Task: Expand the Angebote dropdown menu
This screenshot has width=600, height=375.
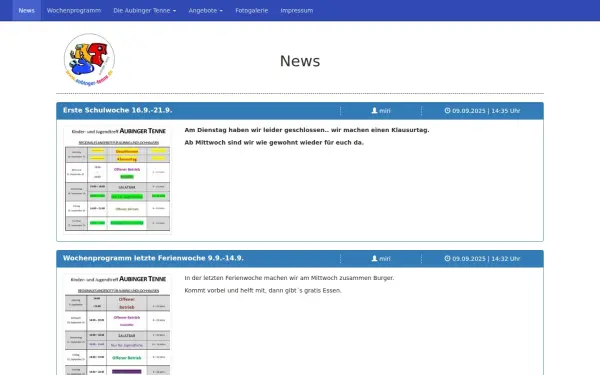Action: pyautogui.click(x=205, y=10)
